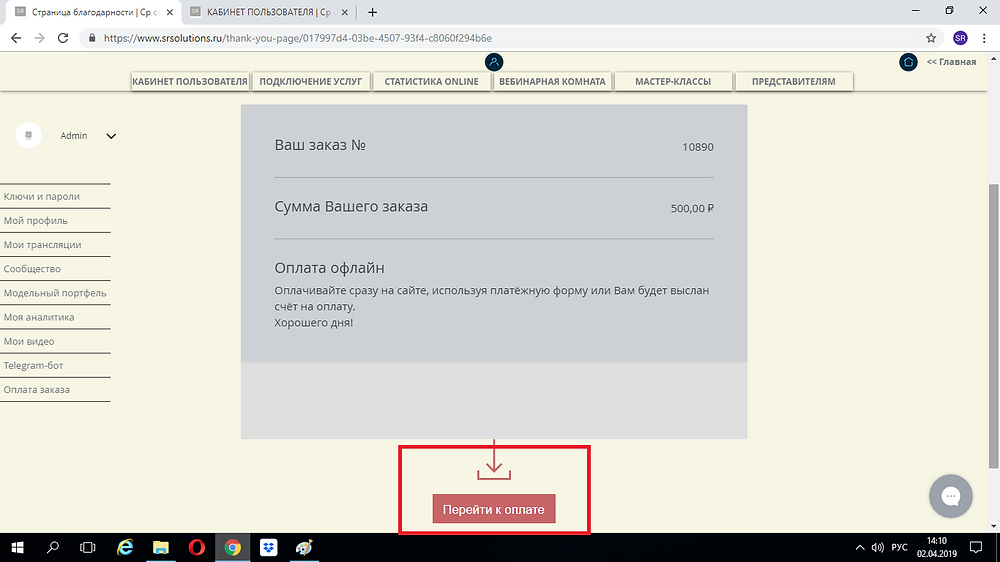The image size is (1000, 562).
Task: Open Dropbox from the taskbar
Action: [268, 547]
